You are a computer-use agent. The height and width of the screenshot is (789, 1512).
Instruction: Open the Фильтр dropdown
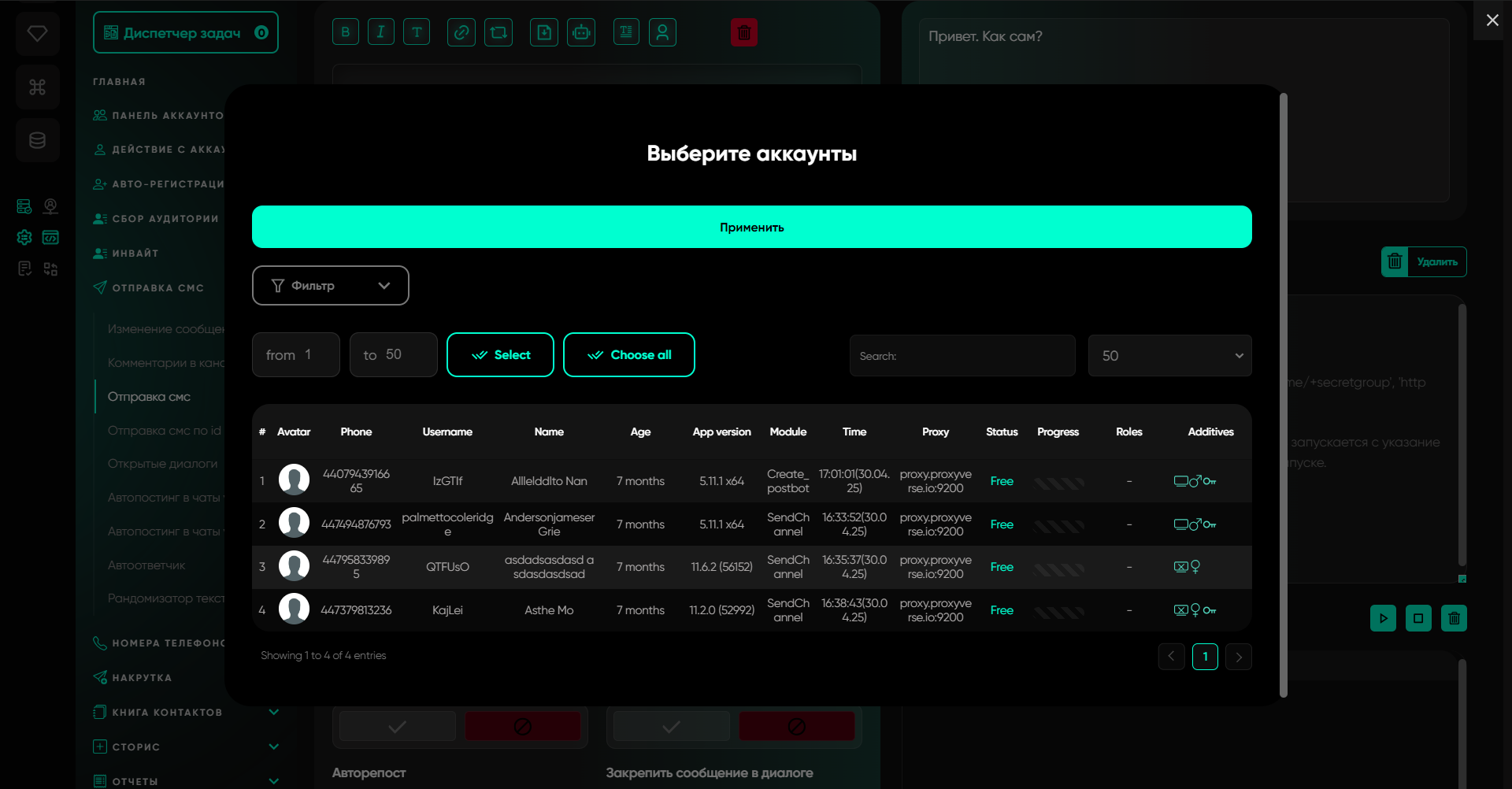[x=330, y=285]
